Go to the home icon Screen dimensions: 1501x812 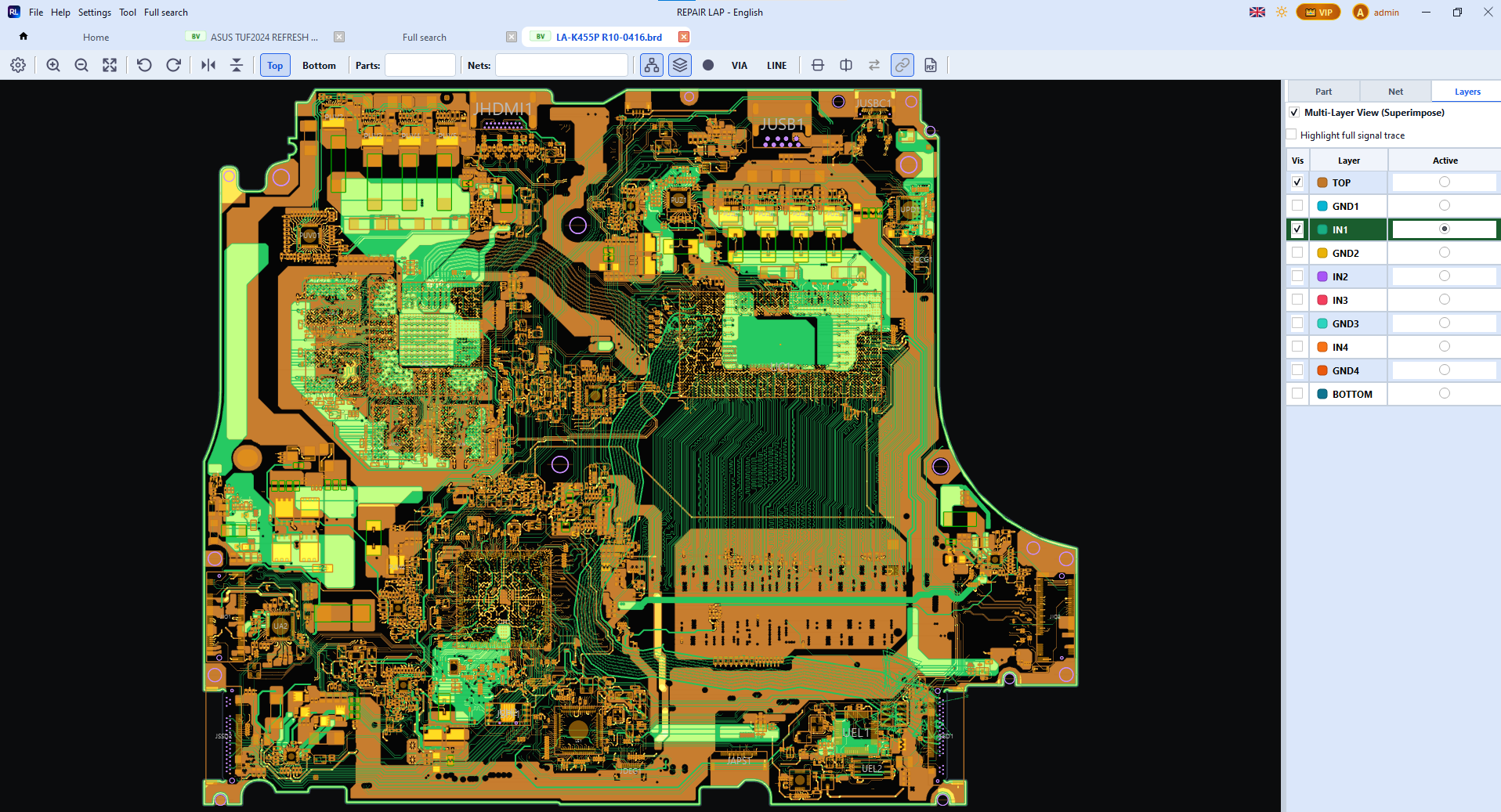pos(24,37)
